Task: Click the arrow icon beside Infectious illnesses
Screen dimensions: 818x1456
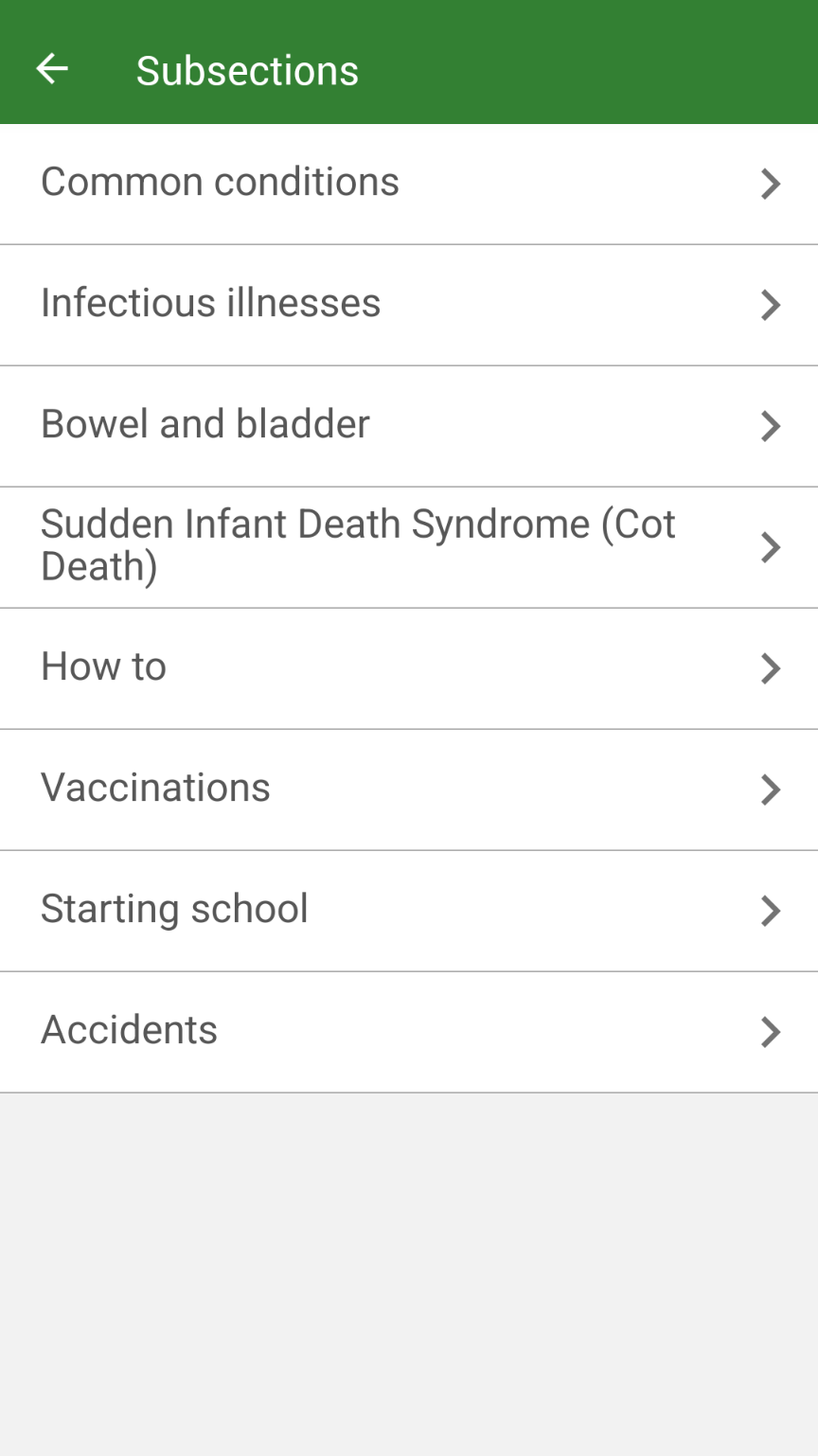Action: [x=771, y=305]
